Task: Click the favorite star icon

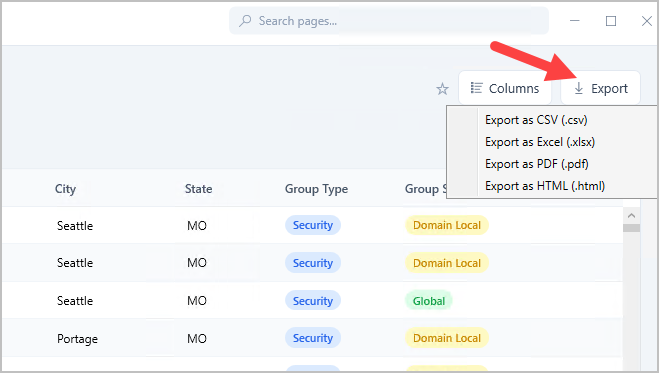Action: pos(442,89)
